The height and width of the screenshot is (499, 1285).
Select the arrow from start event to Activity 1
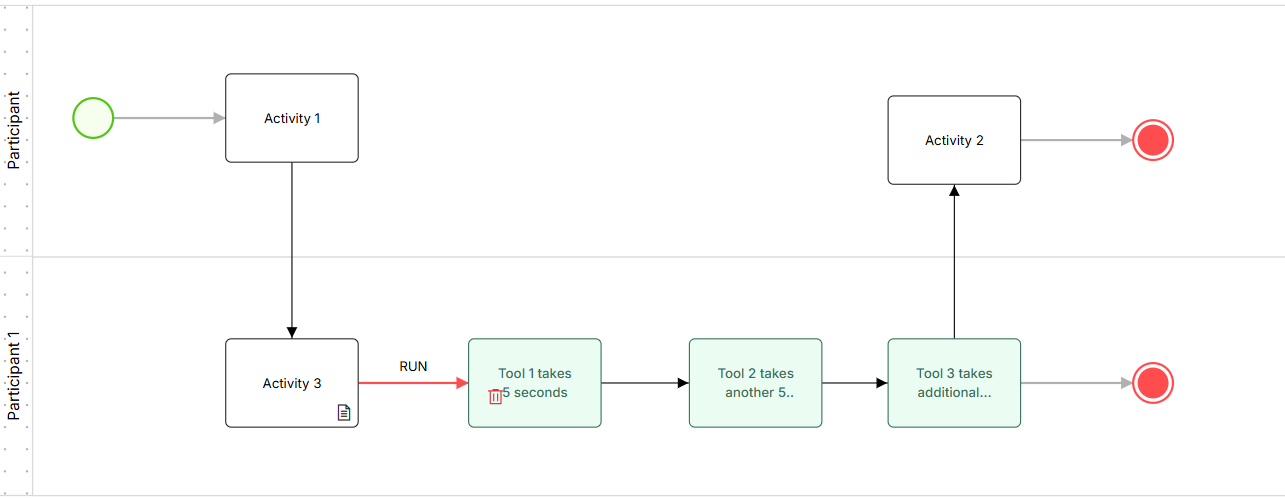point(169,118)
